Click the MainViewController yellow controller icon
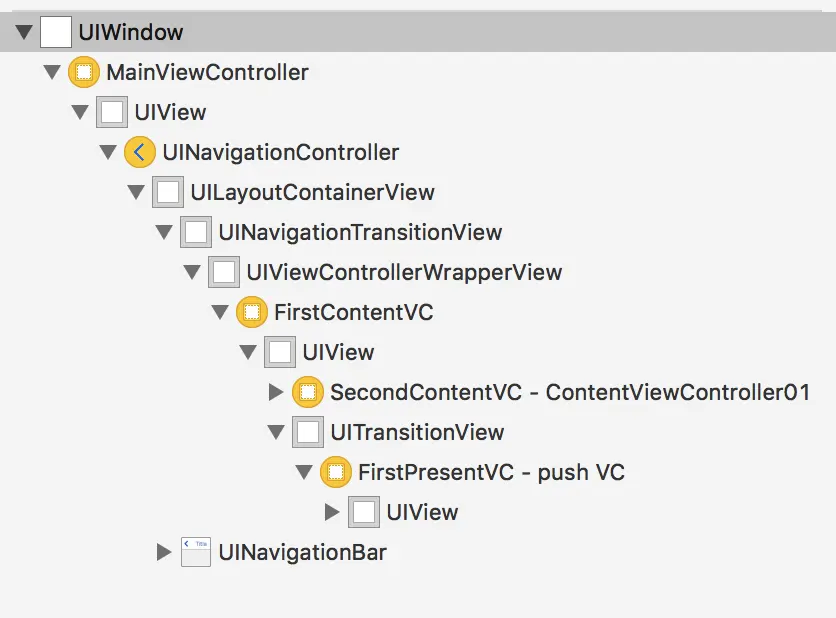836x618 pixels. pos(84,72)
